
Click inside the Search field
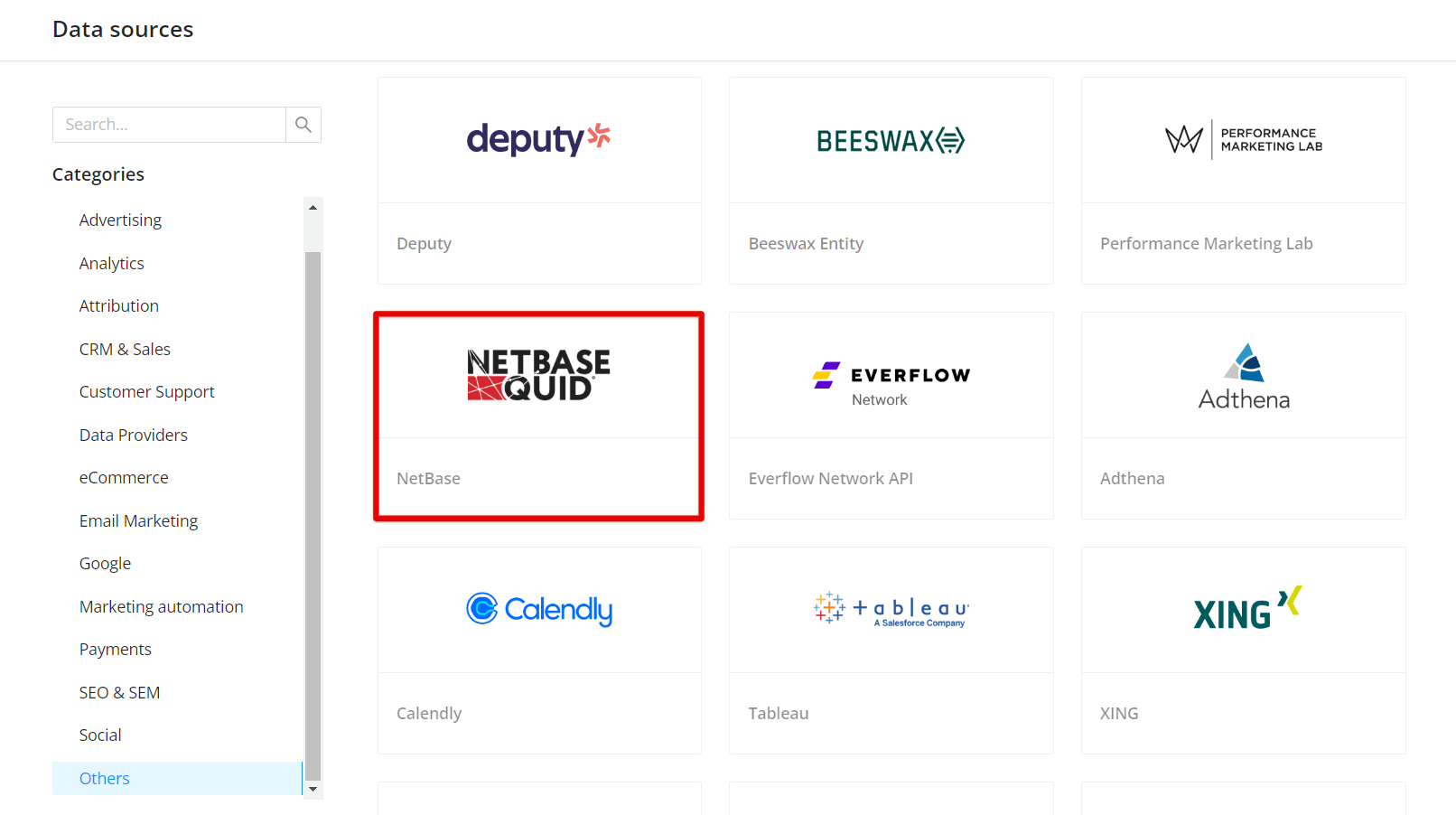169,124
